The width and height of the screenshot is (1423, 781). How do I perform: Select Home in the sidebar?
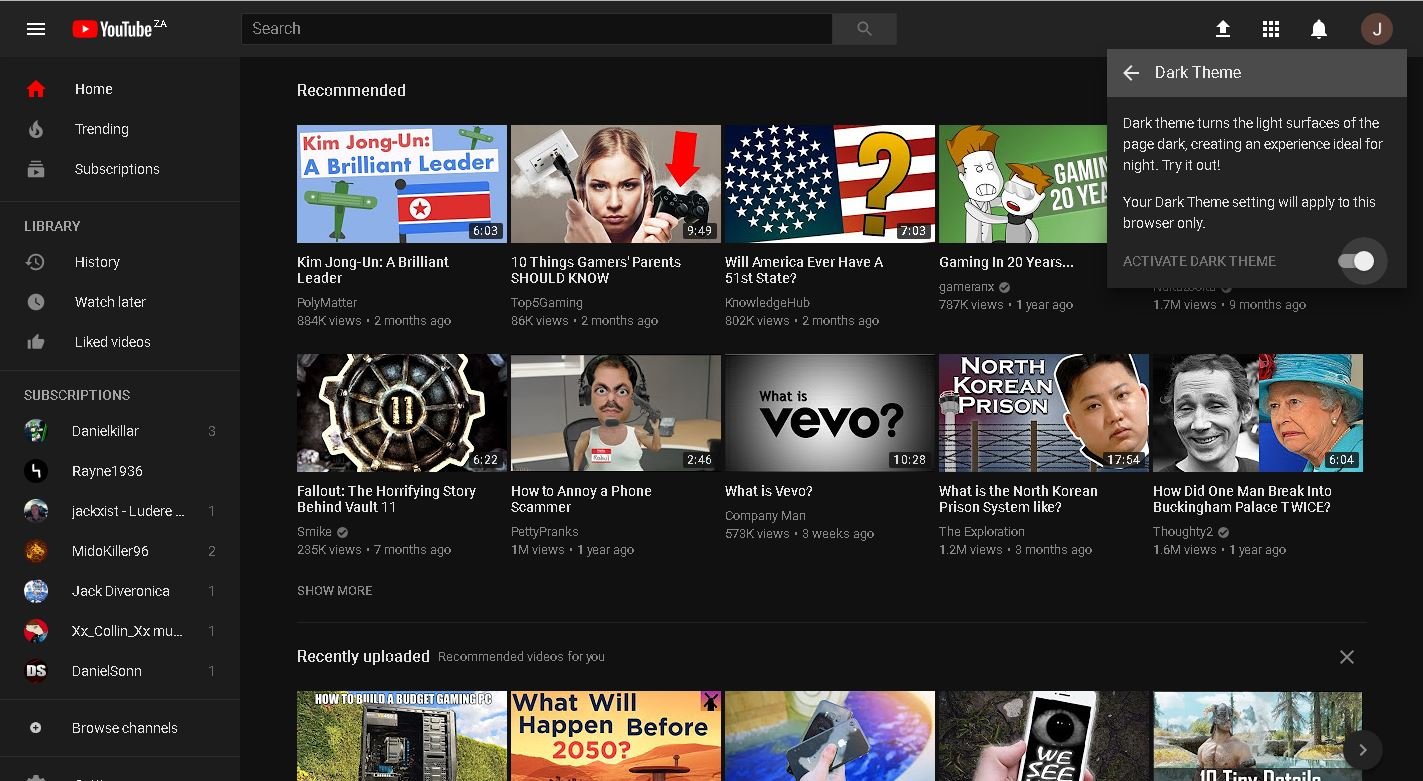point(120,89)
